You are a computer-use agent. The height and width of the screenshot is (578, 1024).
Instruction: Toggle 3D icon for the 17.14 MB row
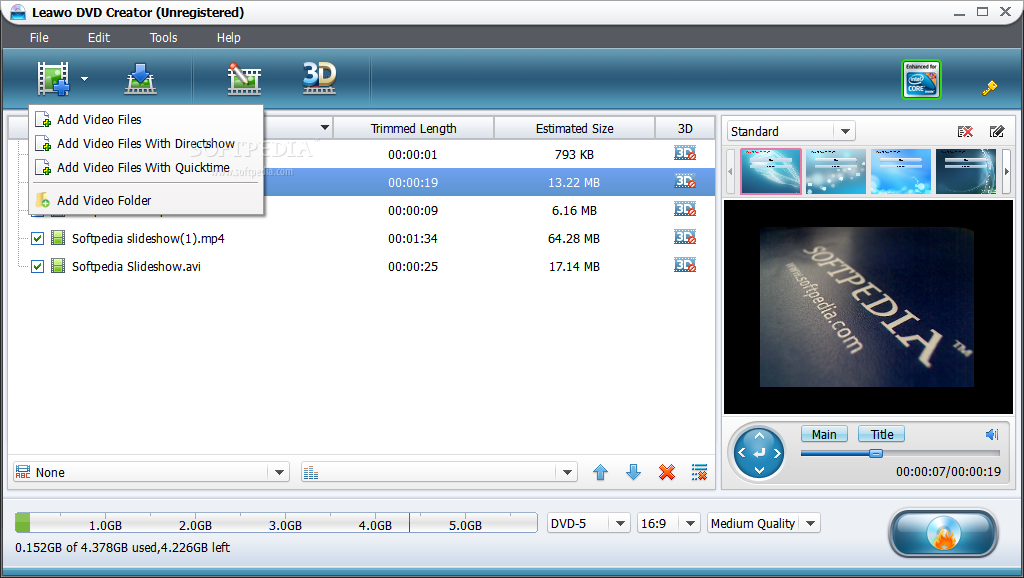pyautogui.click(x=685, y=266)
